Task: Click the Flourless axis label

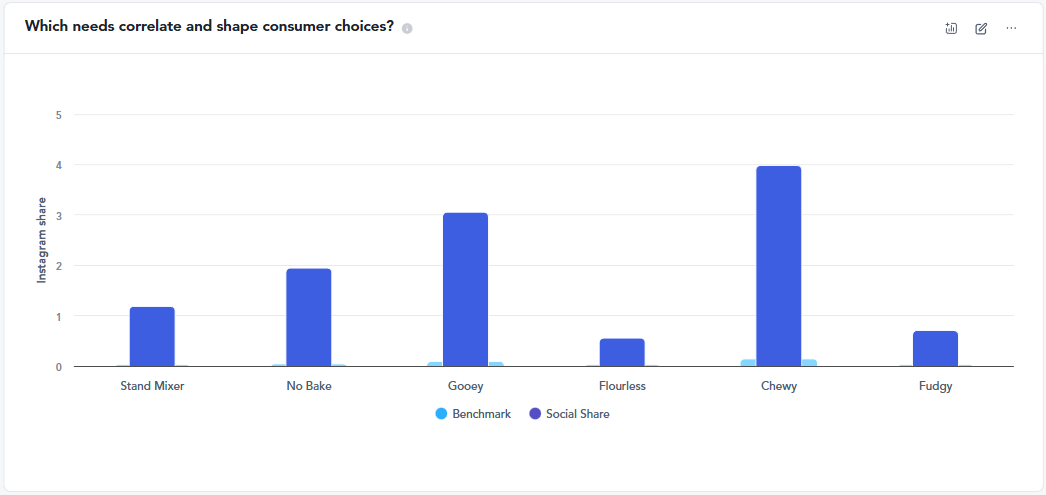Action: click(x=622, y=386)
